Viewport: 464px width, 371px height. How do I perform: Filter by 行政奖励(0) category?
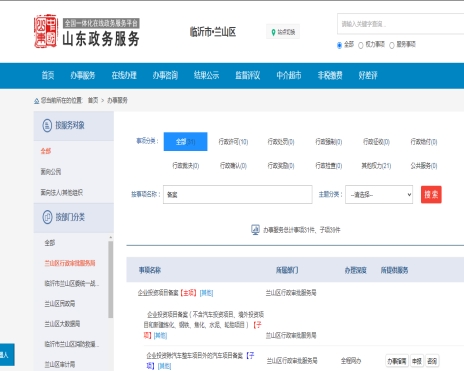(281, 166)
